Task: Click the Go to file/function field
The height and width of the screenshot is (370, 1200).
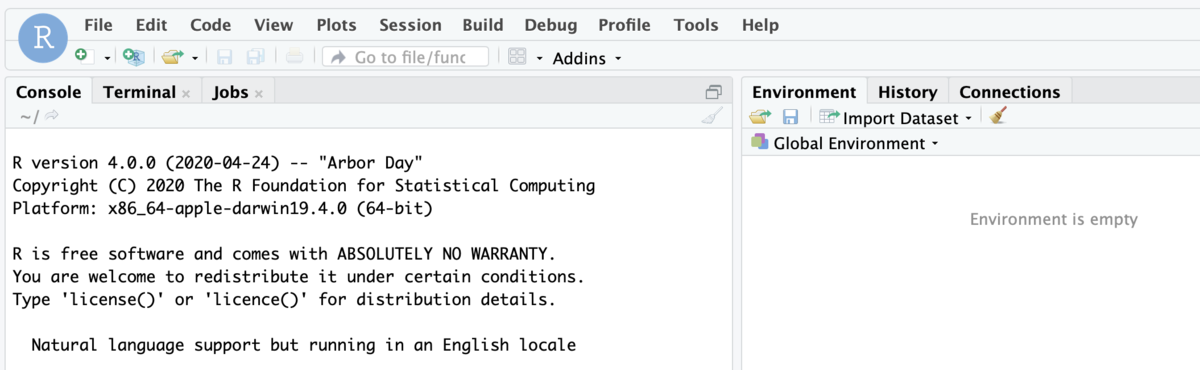Action: tap(405, 57)
